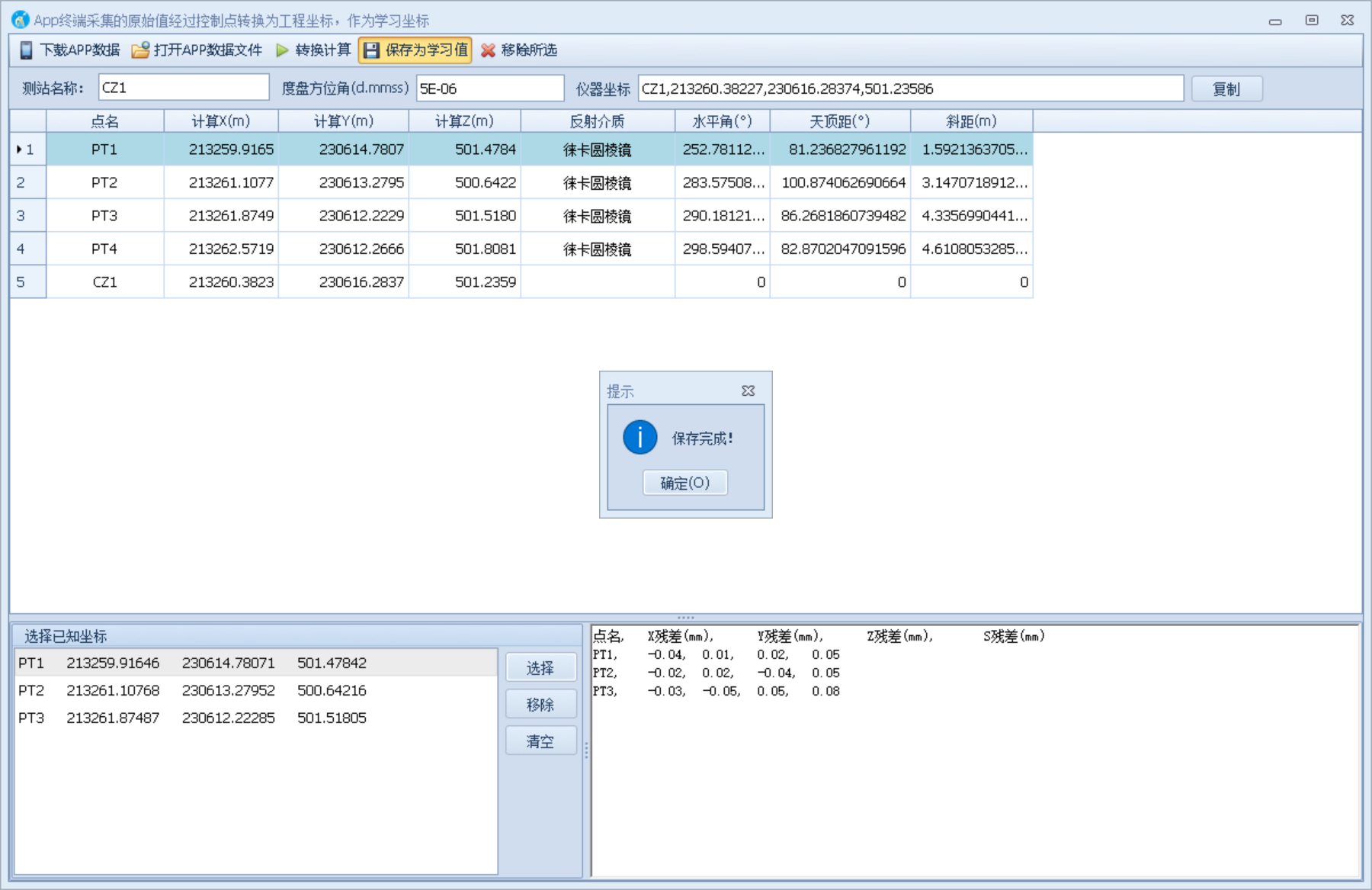The image size is (1372, 890).
Task: Click the horizontal splitter grip above panels
Action: [x=686, y=618]
